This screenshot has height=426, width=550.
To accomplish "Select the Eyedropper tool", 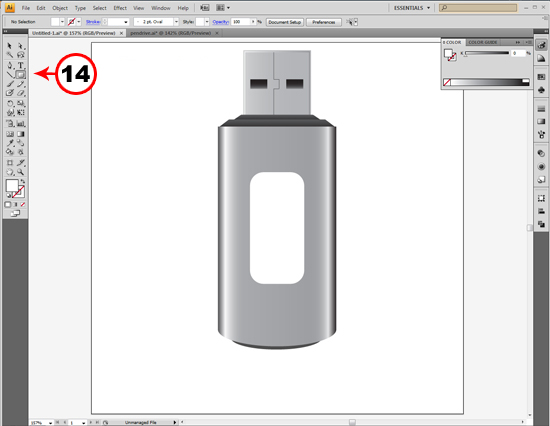I will coord(10,143).
